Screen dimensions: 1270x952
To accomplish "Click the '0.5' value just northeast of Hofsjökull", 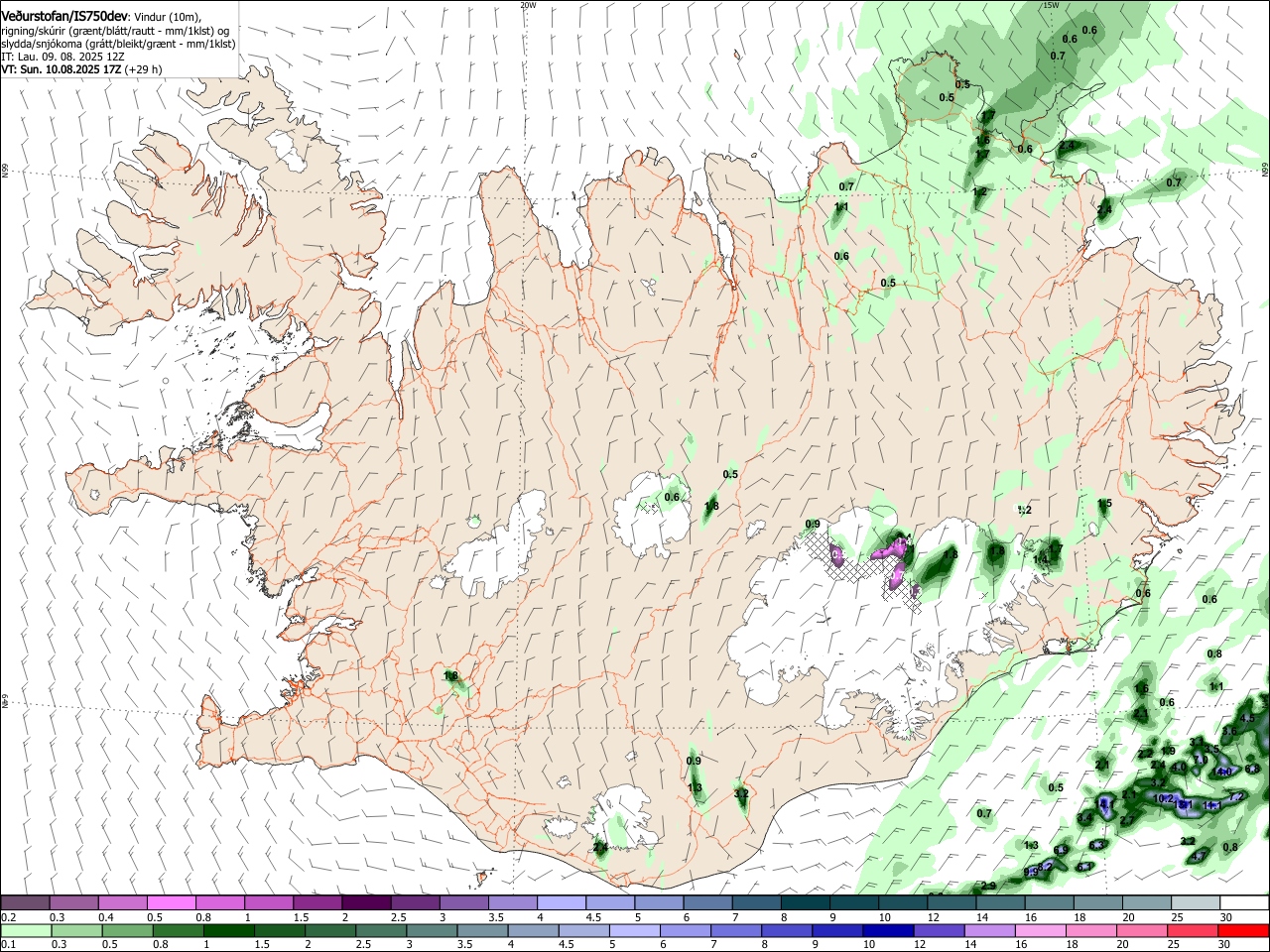I will 731,474.
